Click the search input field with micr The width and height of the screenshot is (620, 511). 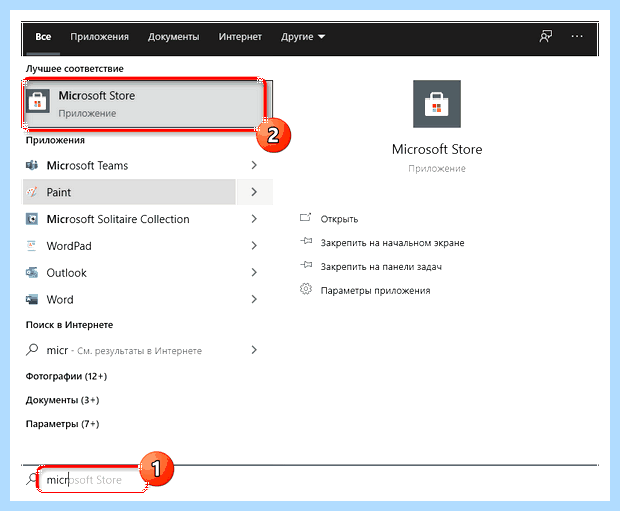pos(92,480)
